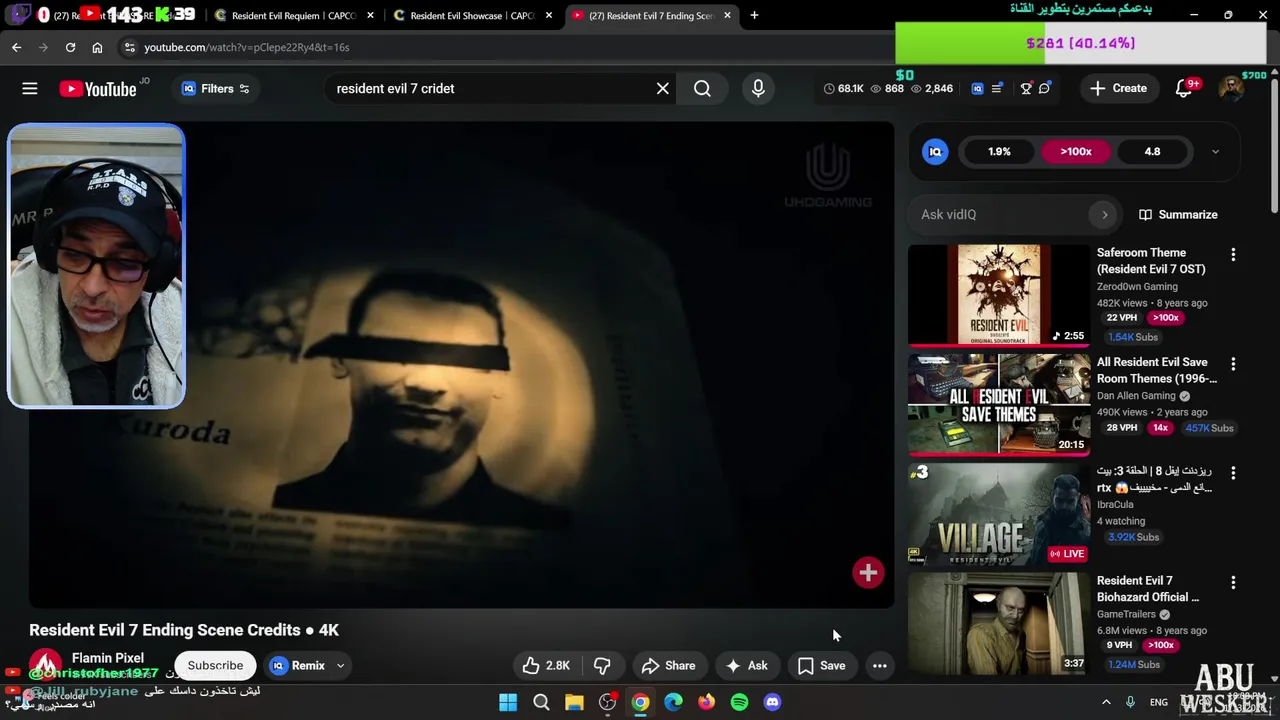Open the Windows Start menu

coord(508,702)
